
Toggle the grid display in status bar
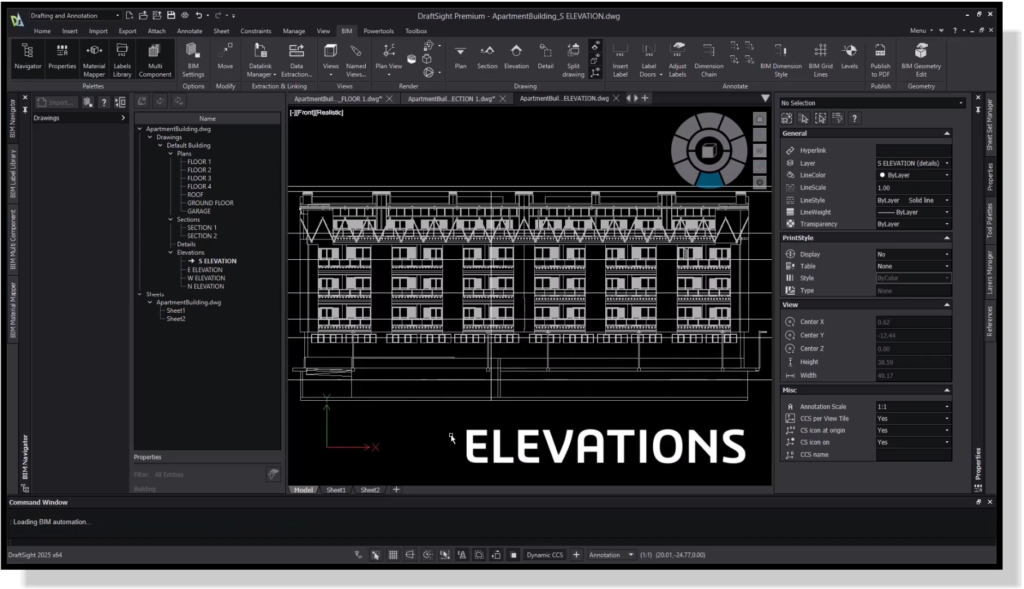pyautogui.click(x=393, y=554)
